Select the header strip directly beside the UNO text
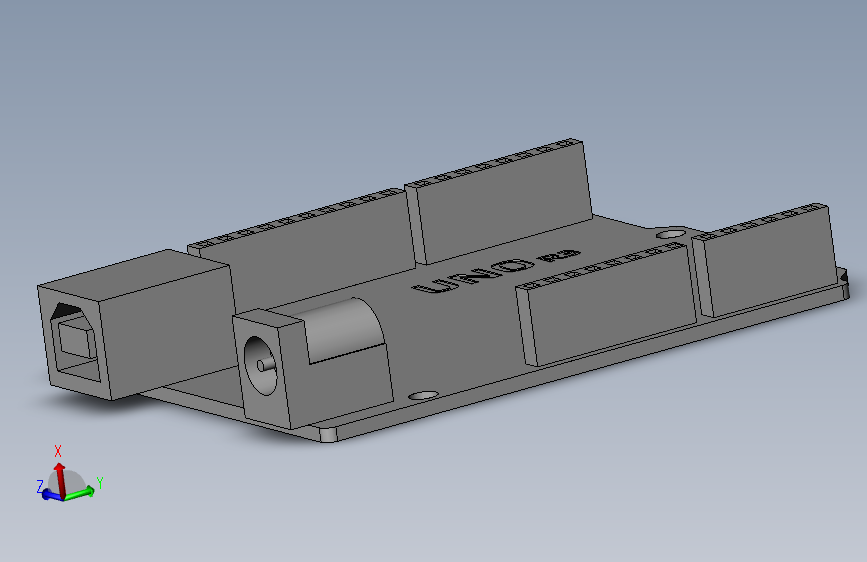Image resolution: width=867 pixels, height=562 pixels. (605, 305)
